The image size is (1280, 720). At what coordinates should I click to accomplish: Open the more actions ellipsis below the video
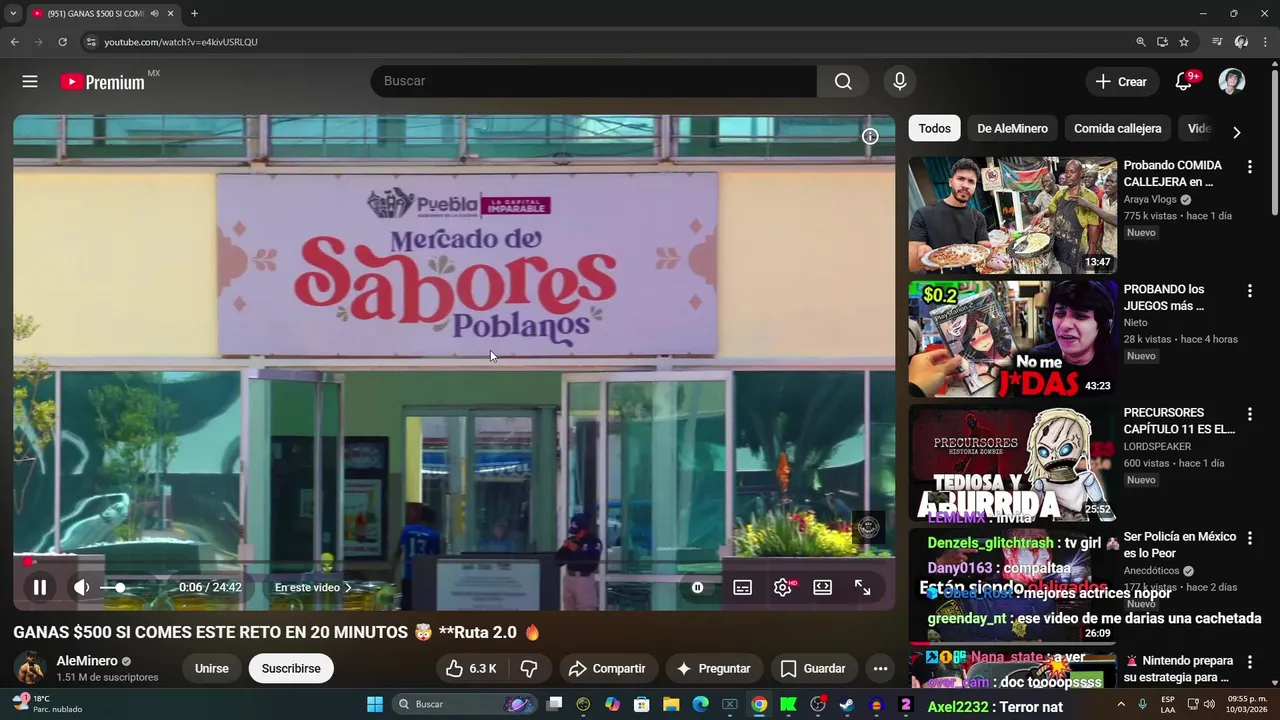880,669
